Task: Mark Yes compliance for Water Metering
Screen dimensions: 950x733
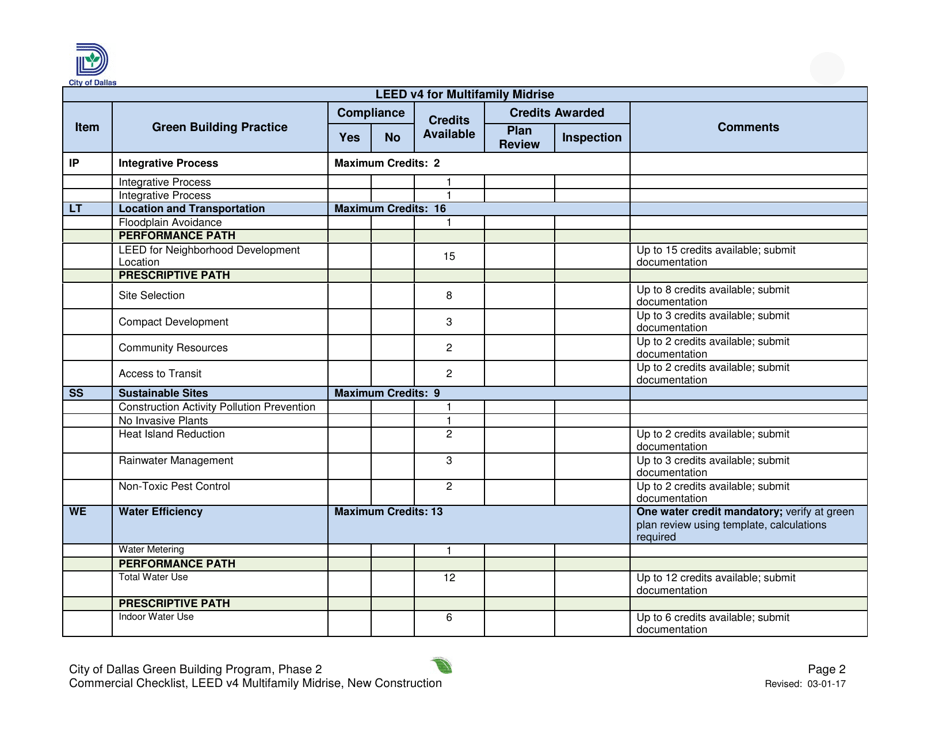Action: 349,550
